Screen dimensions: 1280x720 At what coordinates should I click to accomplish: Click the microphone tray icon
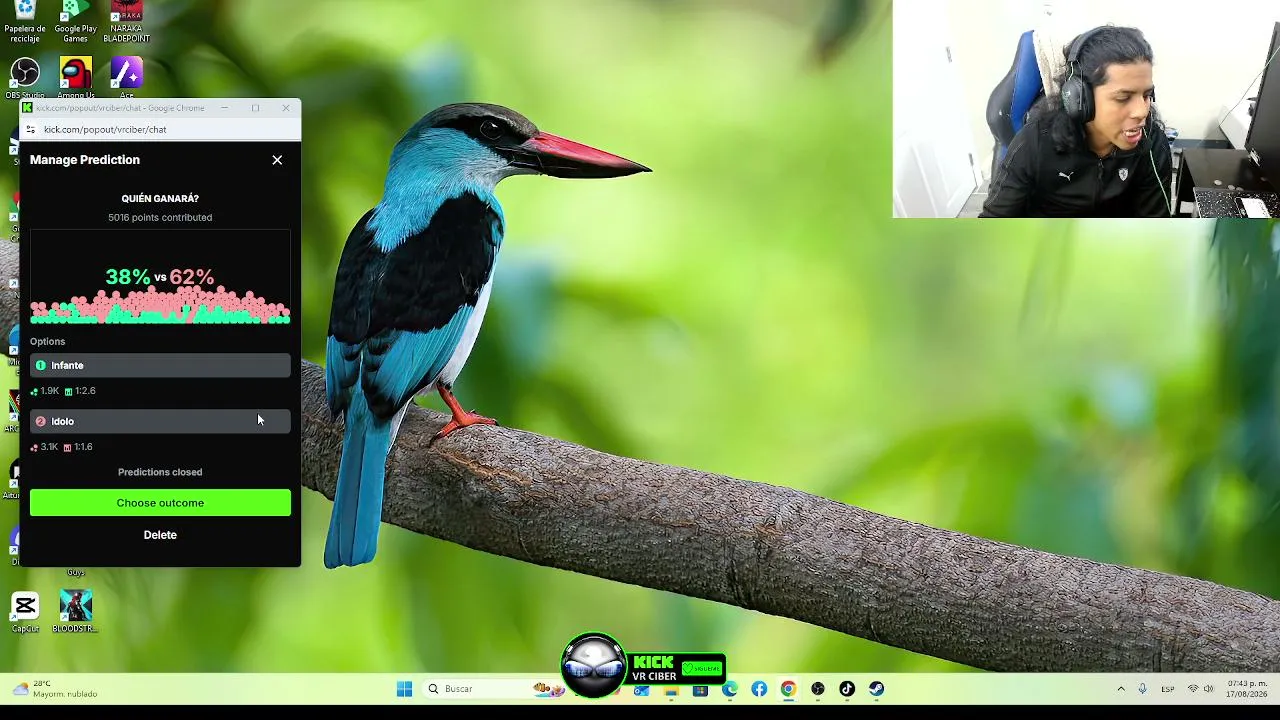click(1142, 689)
